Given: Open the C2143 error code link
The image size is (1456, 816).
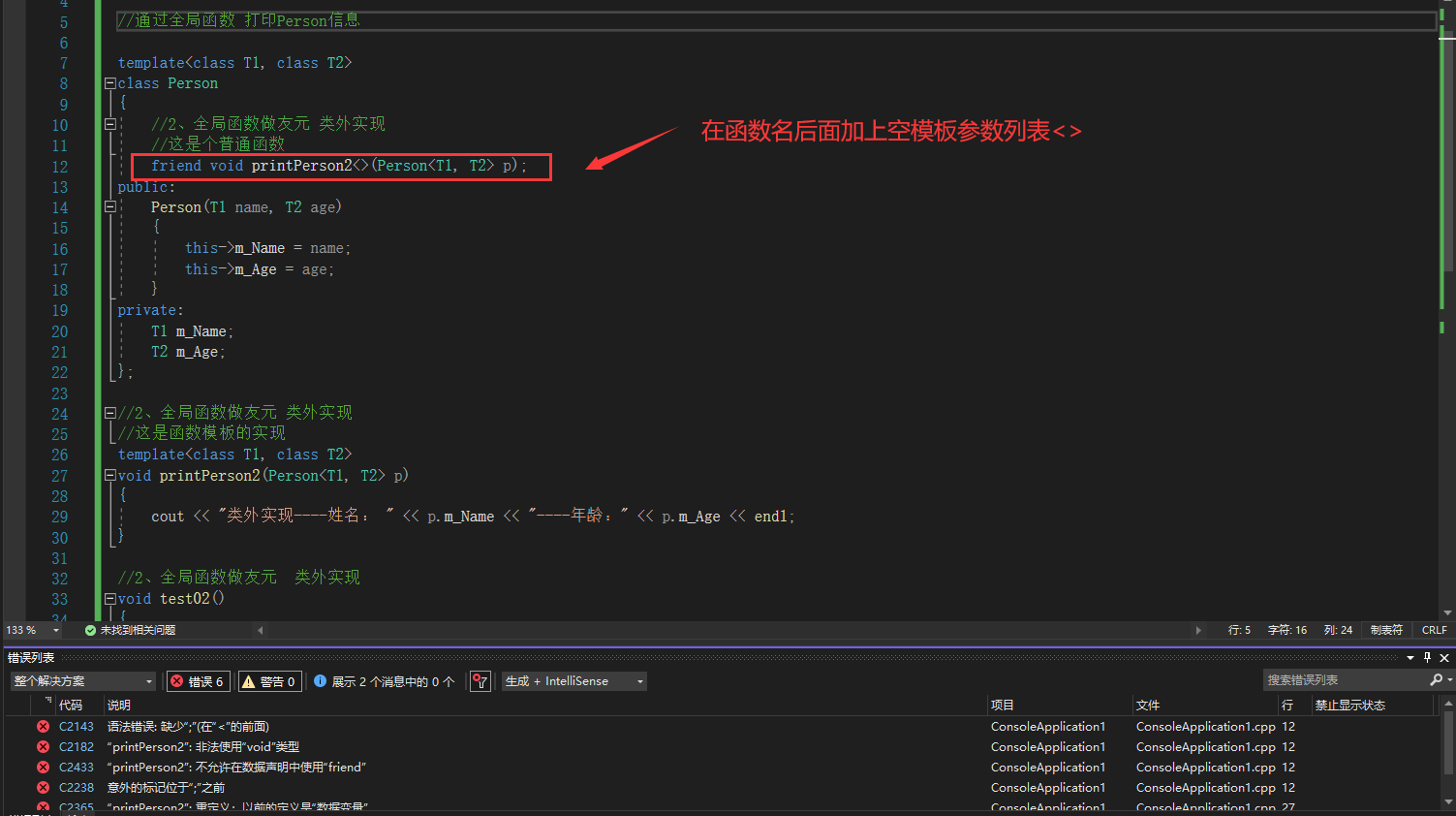Looking at the screenshot, I should pyautogui.click(x=77, y=726).
